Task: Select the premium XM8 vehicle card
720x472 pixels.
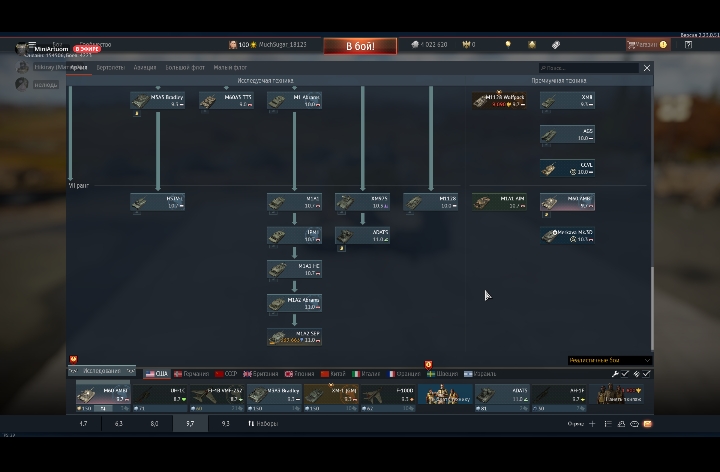Action: coord(568,101)
